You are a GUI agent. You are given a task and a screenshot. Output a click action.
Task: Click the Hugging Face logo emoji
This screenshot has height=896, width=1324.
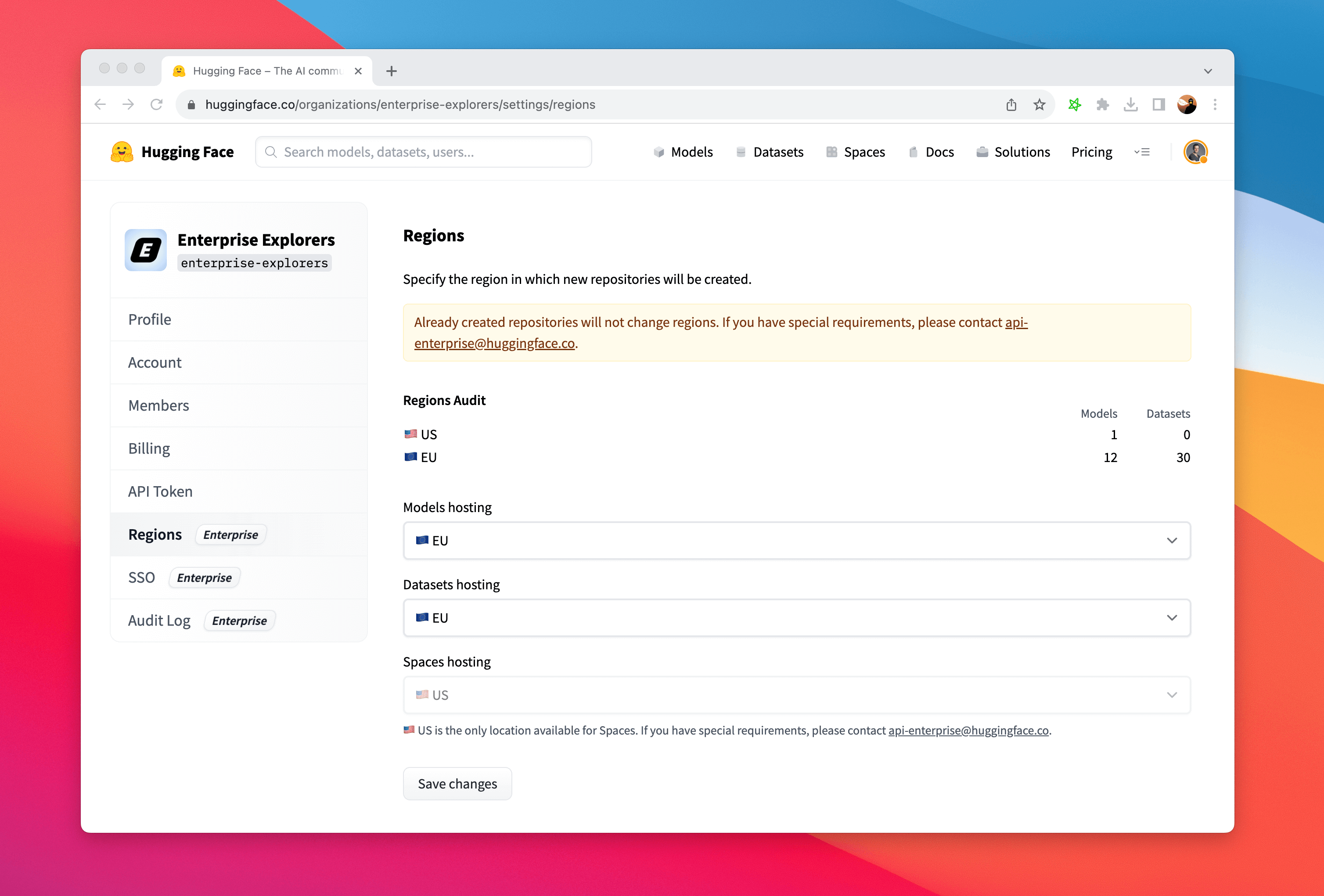click(x=121, y=152)
